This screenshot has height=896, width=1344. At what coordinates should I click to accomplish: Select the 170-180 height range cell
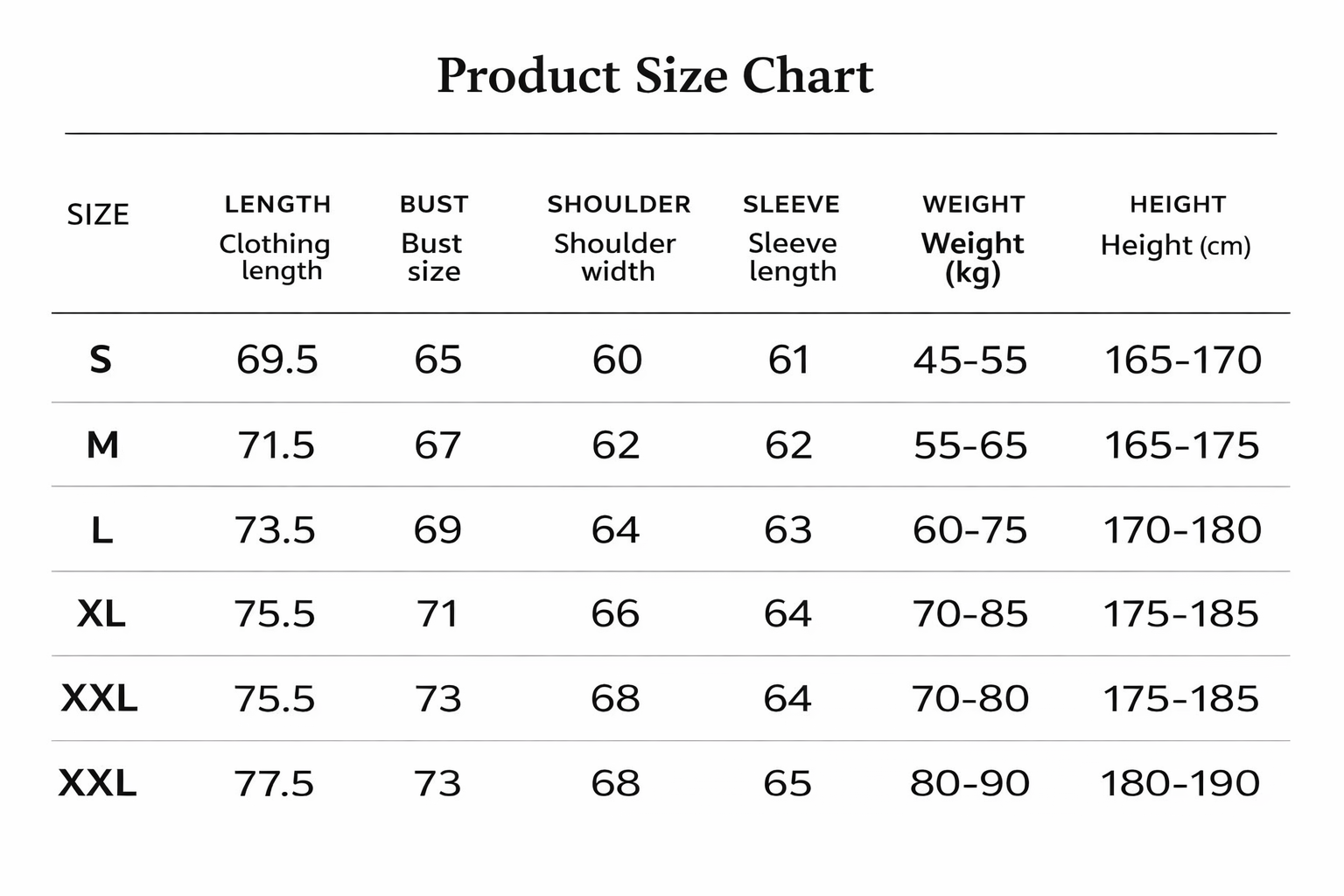coord(1182,530)
